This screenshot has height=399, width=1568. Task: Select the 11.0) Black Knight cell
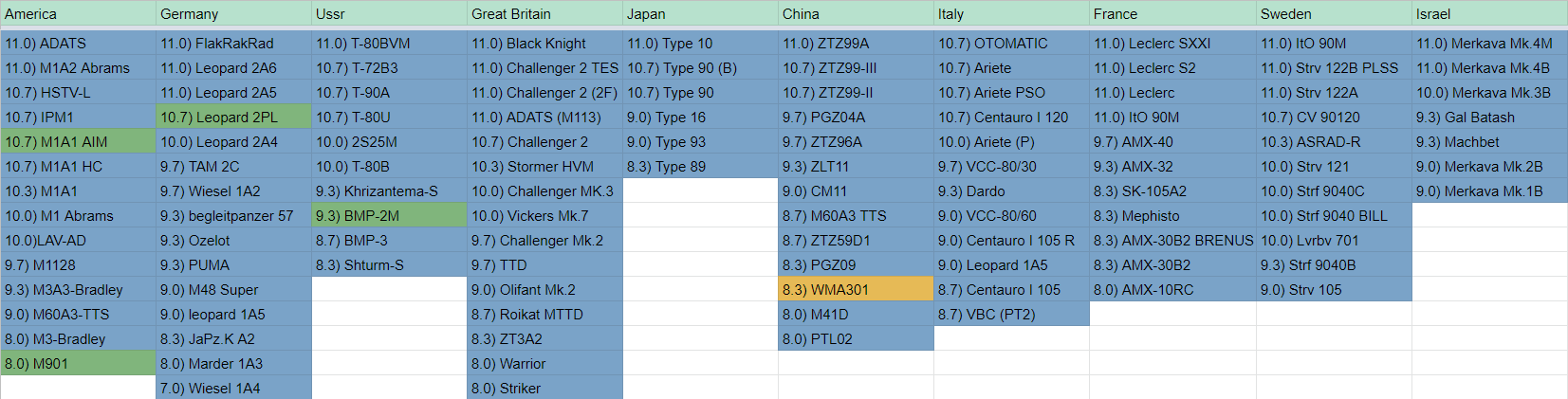point(544,44)
